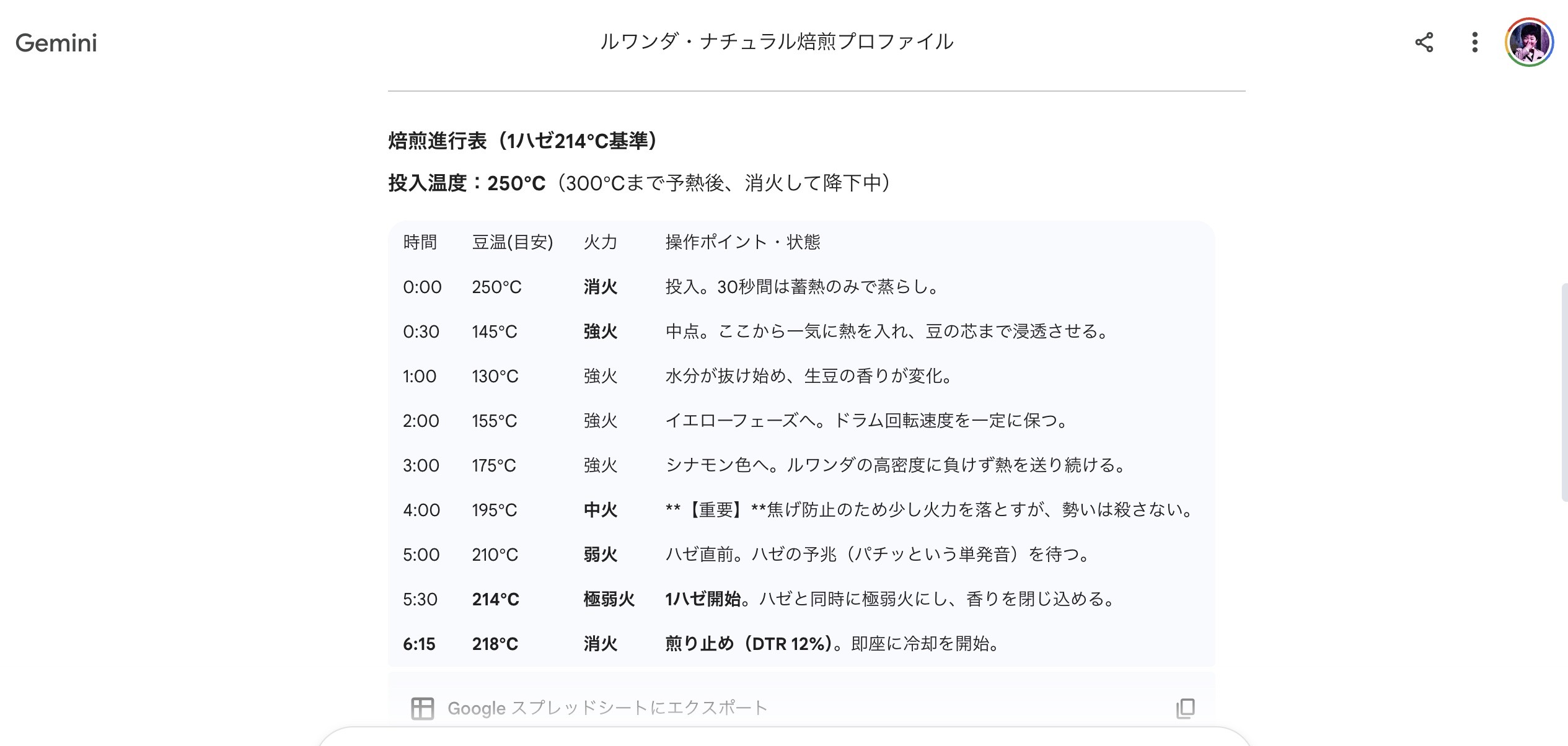Click the 操作ポイント・状態 column header

(x=742, y=242)
